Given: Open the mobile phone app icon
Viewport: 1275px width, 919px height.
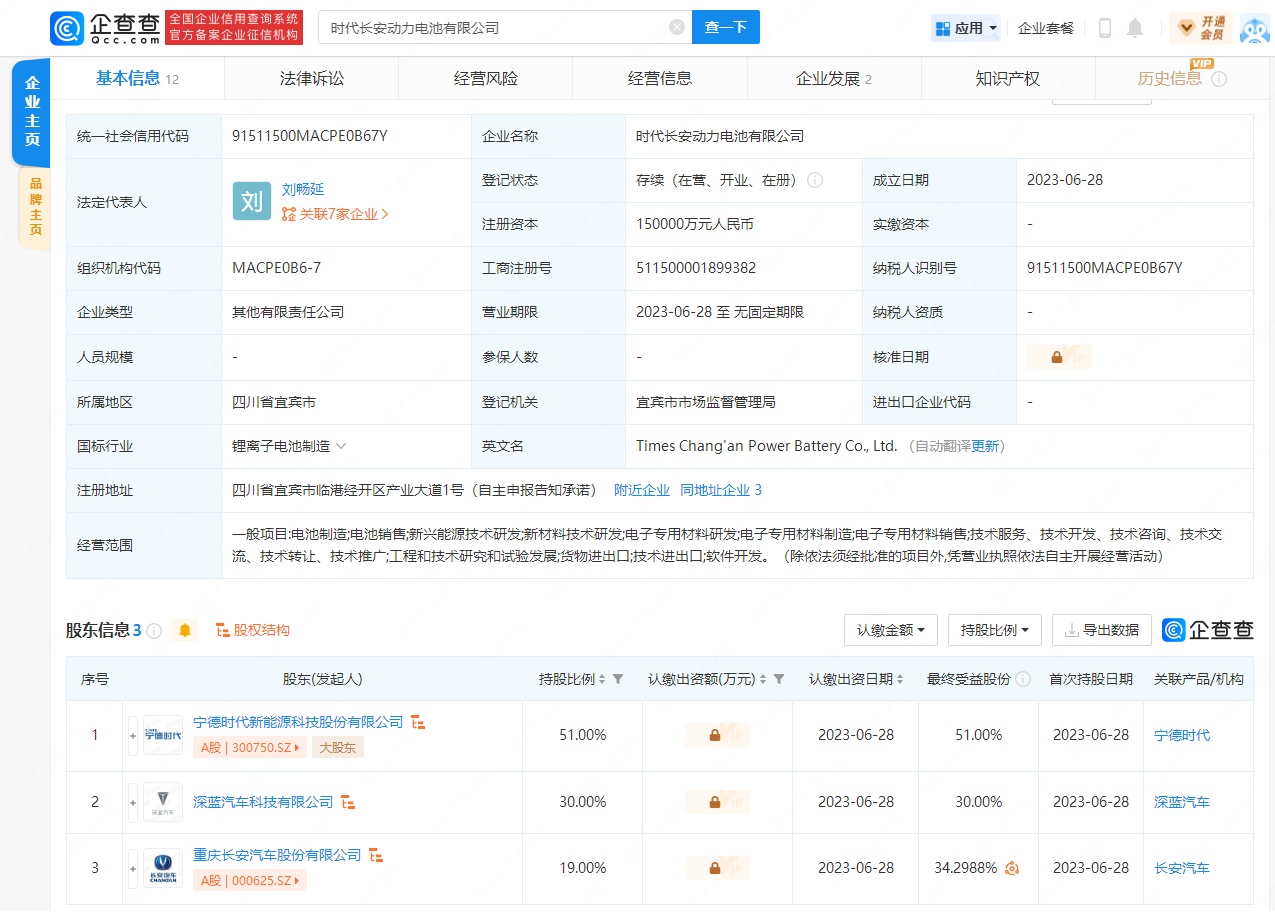Looking at the screenshot, I should point(1105,28).
